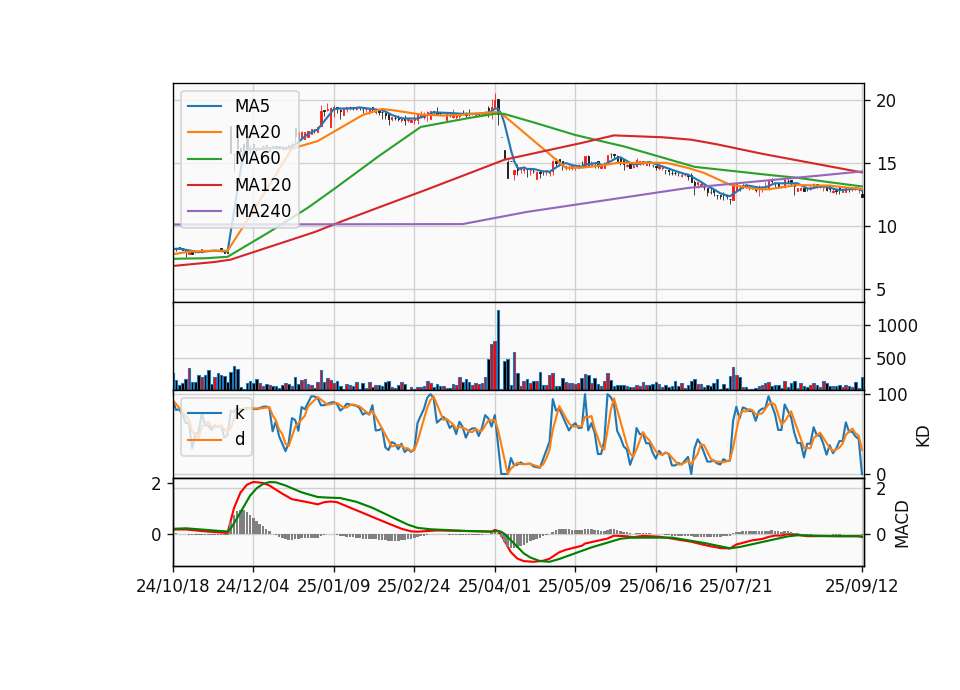This screenshot has height=690, width=960.
Task: Click the 'k' legend label in KD panel
Action: point(239,413)
